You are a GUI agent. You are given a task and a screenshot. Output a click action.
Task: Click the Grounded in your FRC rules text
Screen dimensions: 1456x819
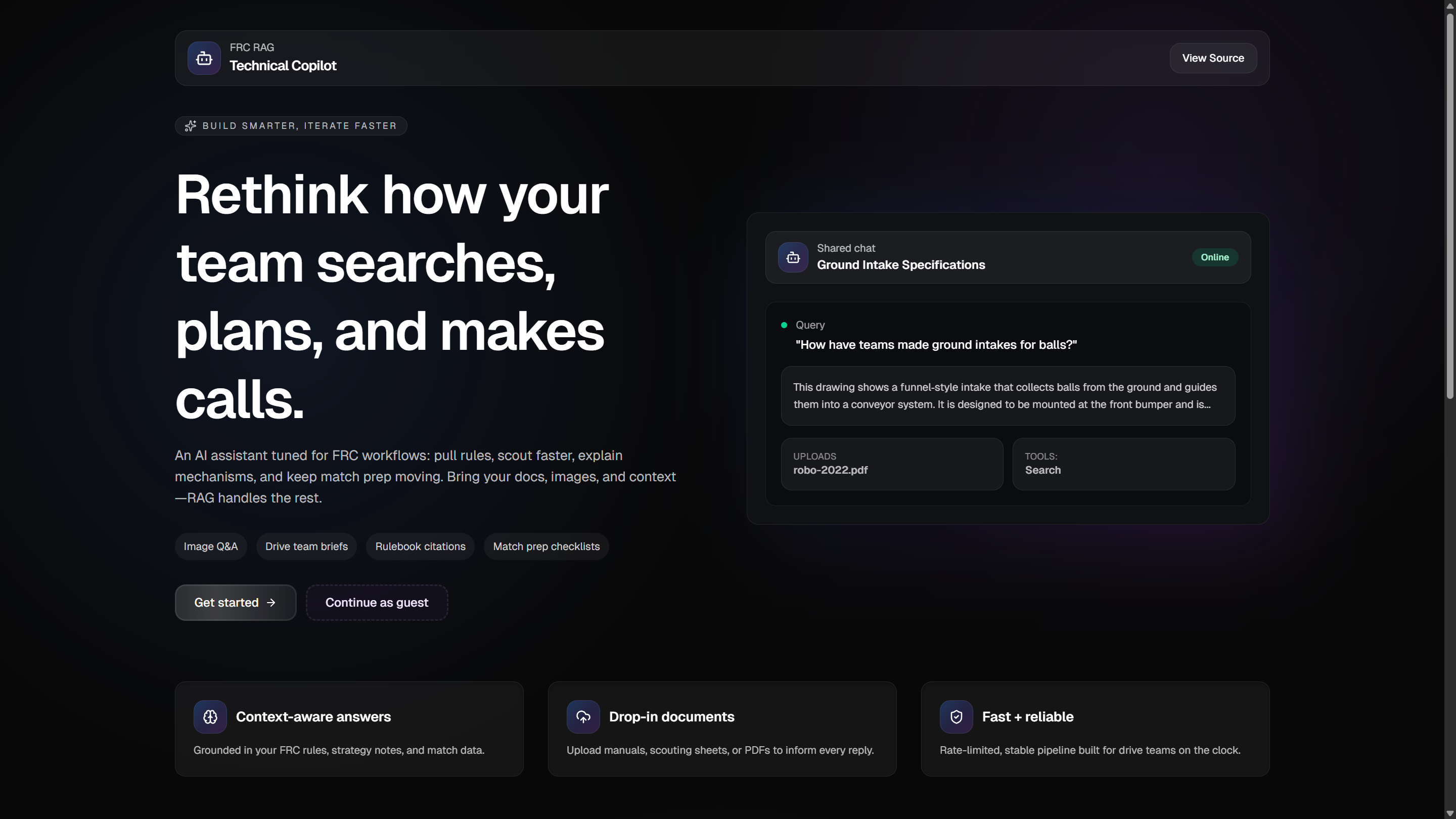[x=339, y=750]
